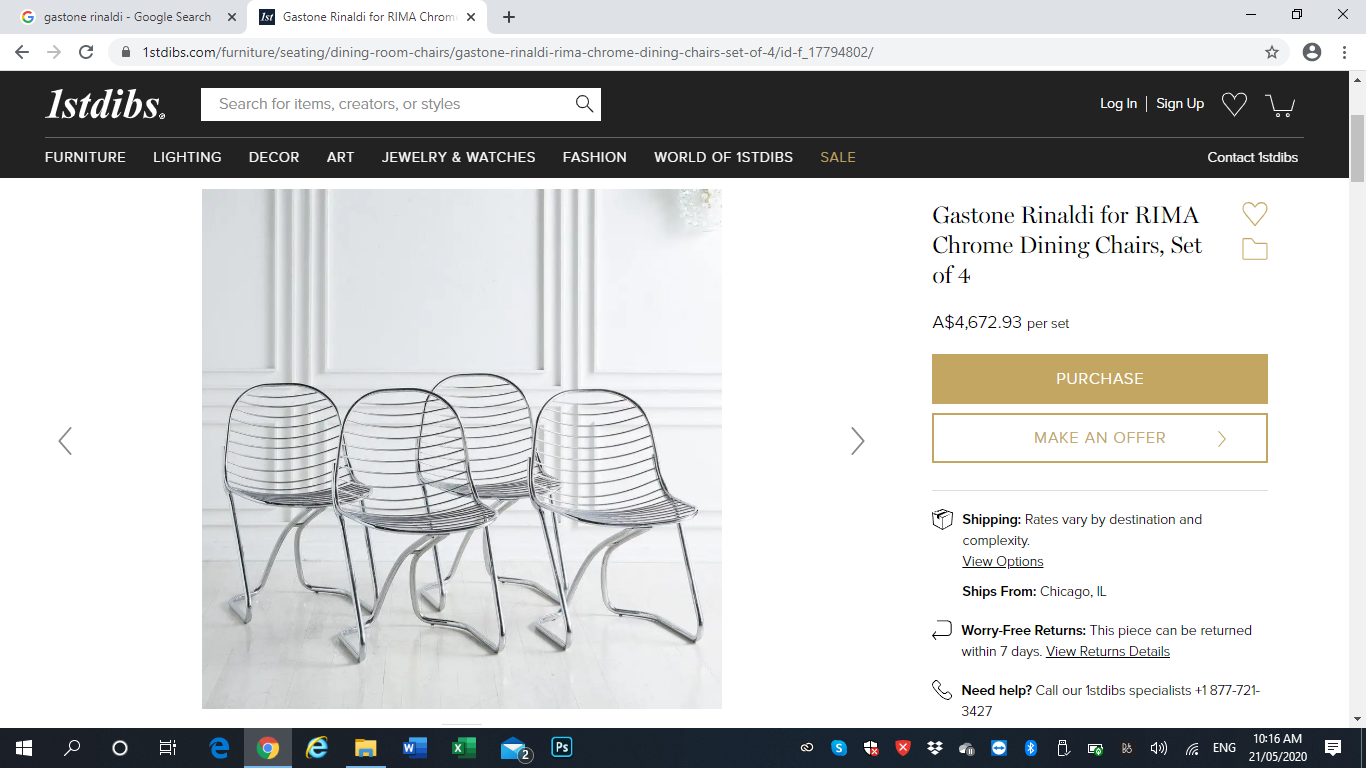The height and width of the screenshot is (768, 1366).
Task: Reload the page in Chrome
Action: pos(86,52)
